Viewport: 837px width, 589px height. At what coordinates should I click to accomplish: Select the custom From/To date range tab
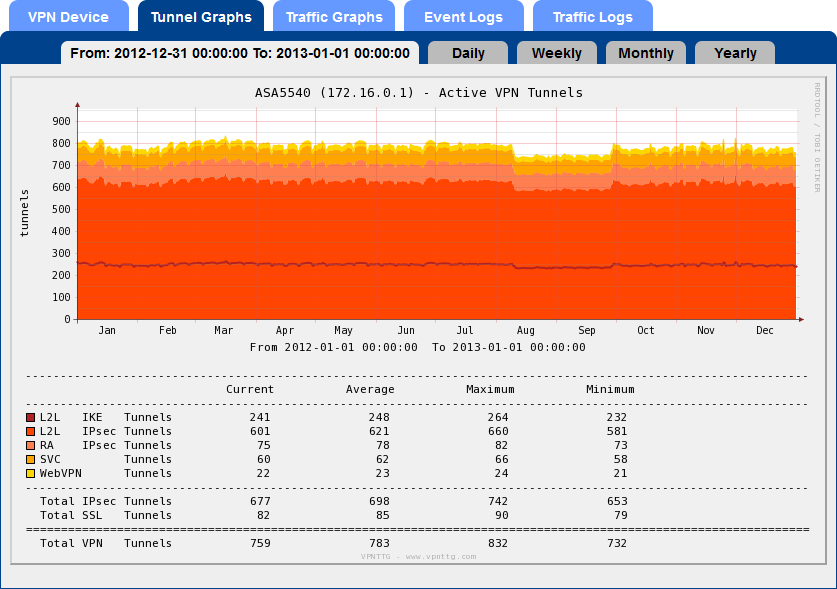point(240,53)
